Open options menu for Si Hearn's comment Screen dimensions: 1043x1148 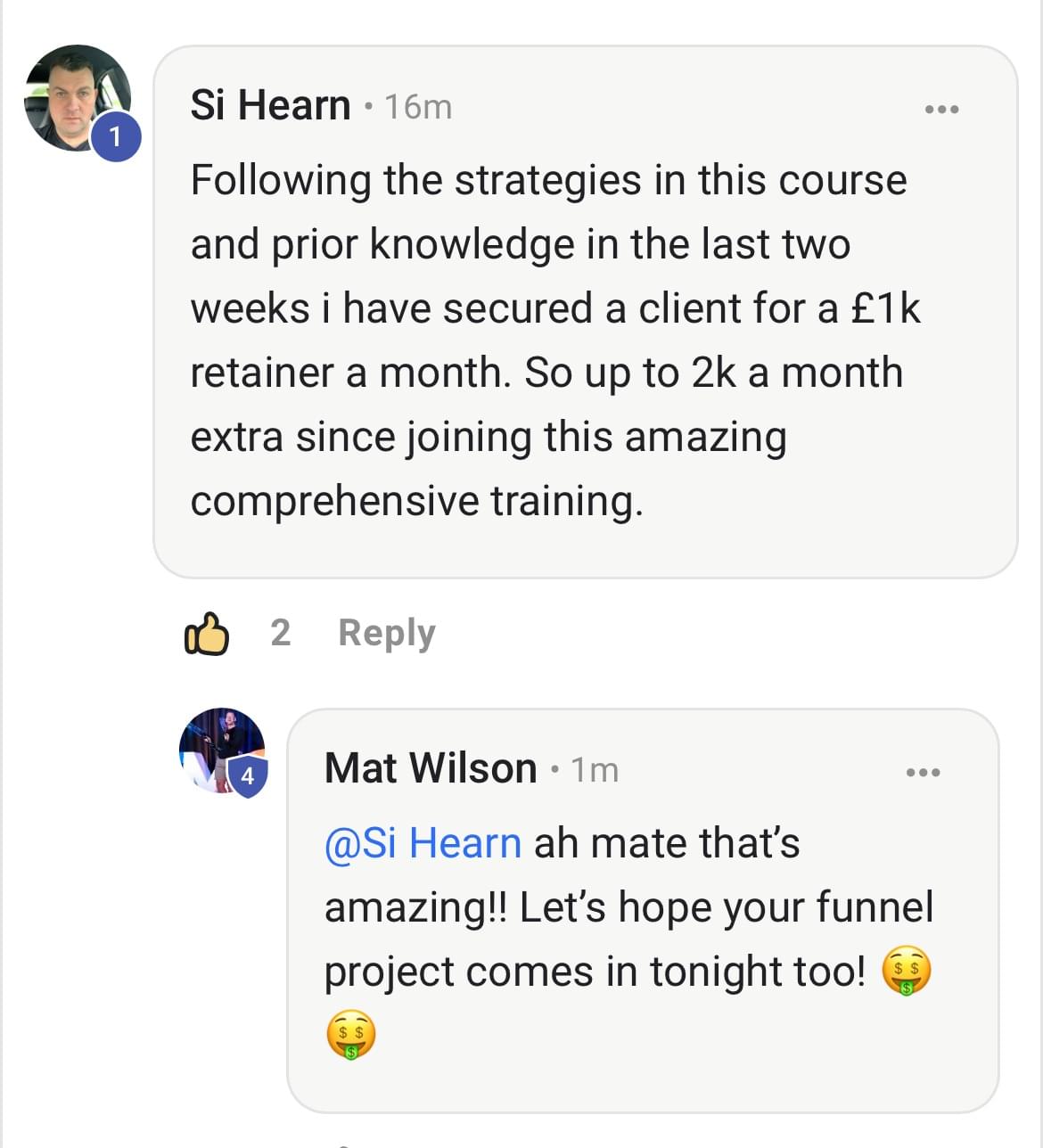[x=941, y=110]
